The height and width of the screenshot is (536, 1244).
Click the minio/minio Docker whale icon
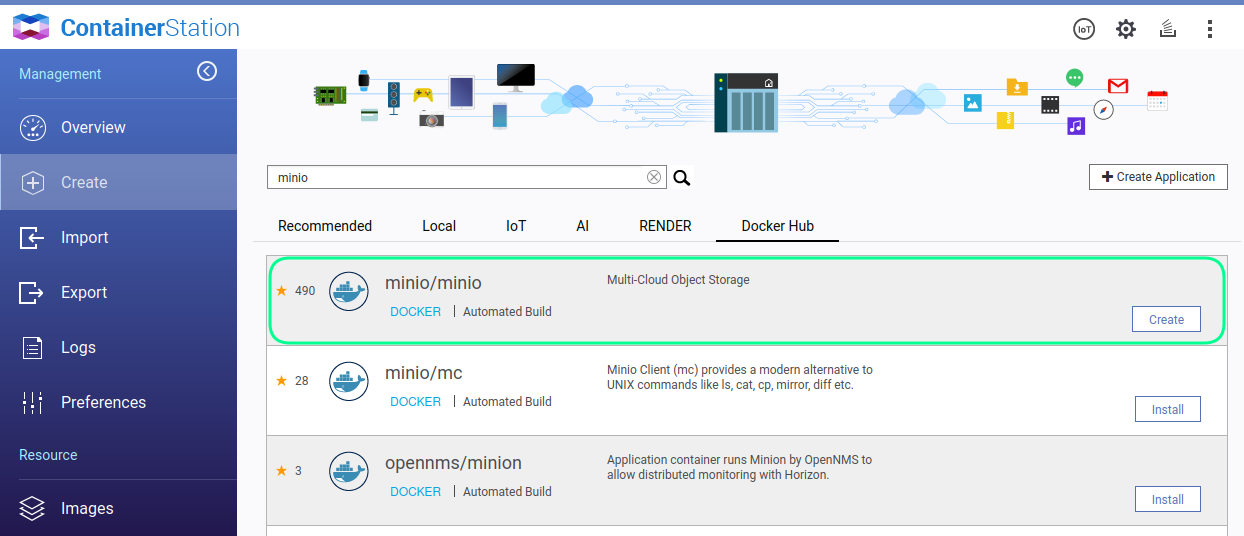(349, 292)
